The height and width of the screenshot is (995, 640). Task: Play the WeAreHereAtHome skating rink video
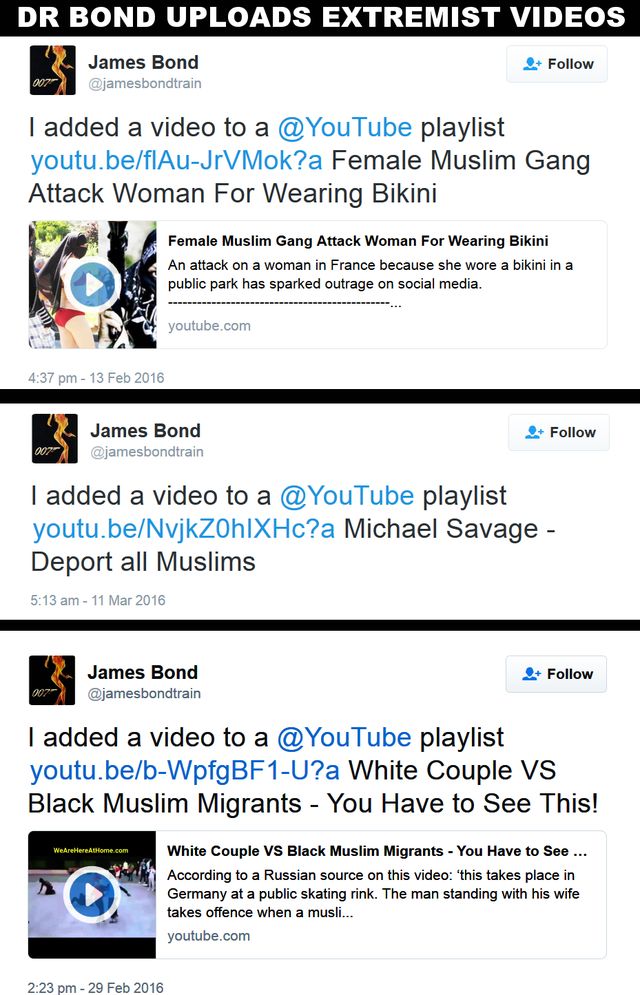pyautogui.click(x=93, y=895)
